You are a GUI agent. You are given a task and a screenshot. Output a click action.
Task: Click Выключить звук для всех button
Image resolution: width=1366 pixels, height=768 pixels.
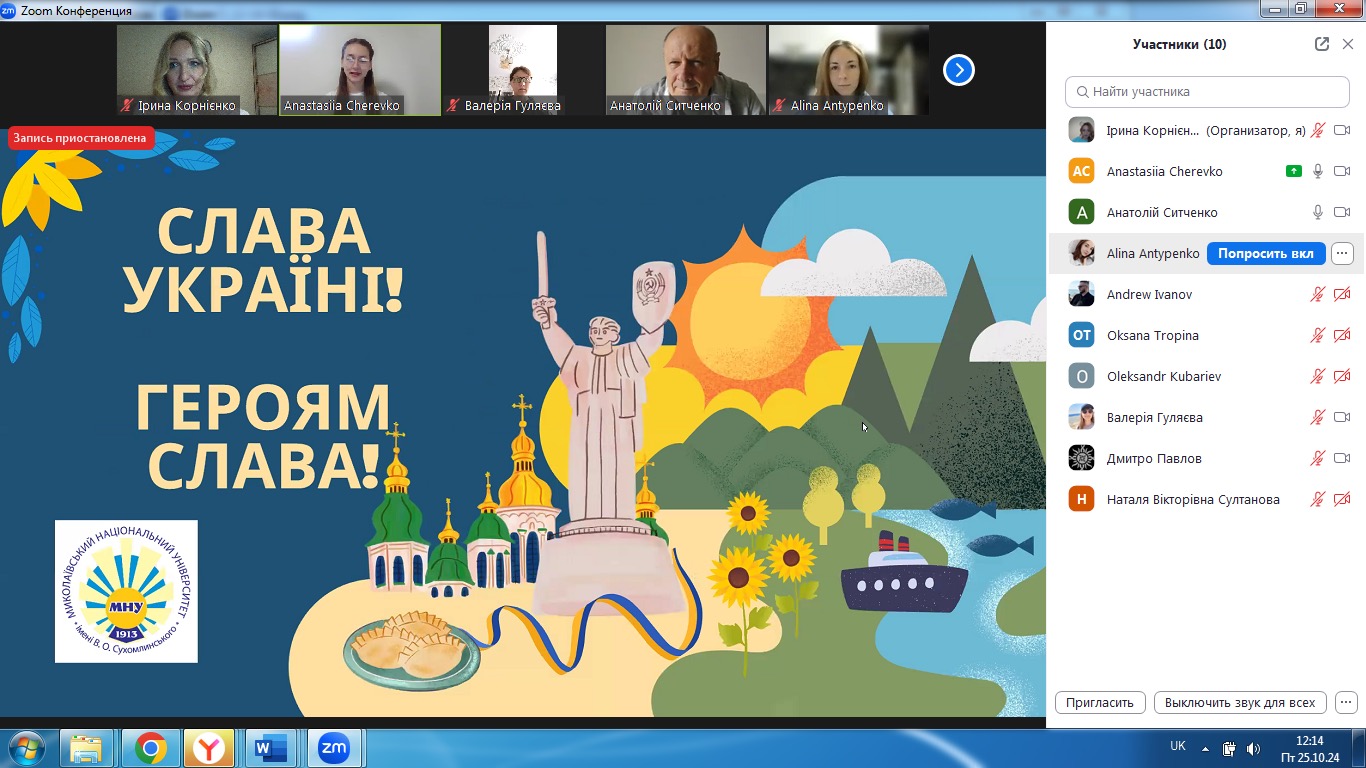tap(1240, 702)
